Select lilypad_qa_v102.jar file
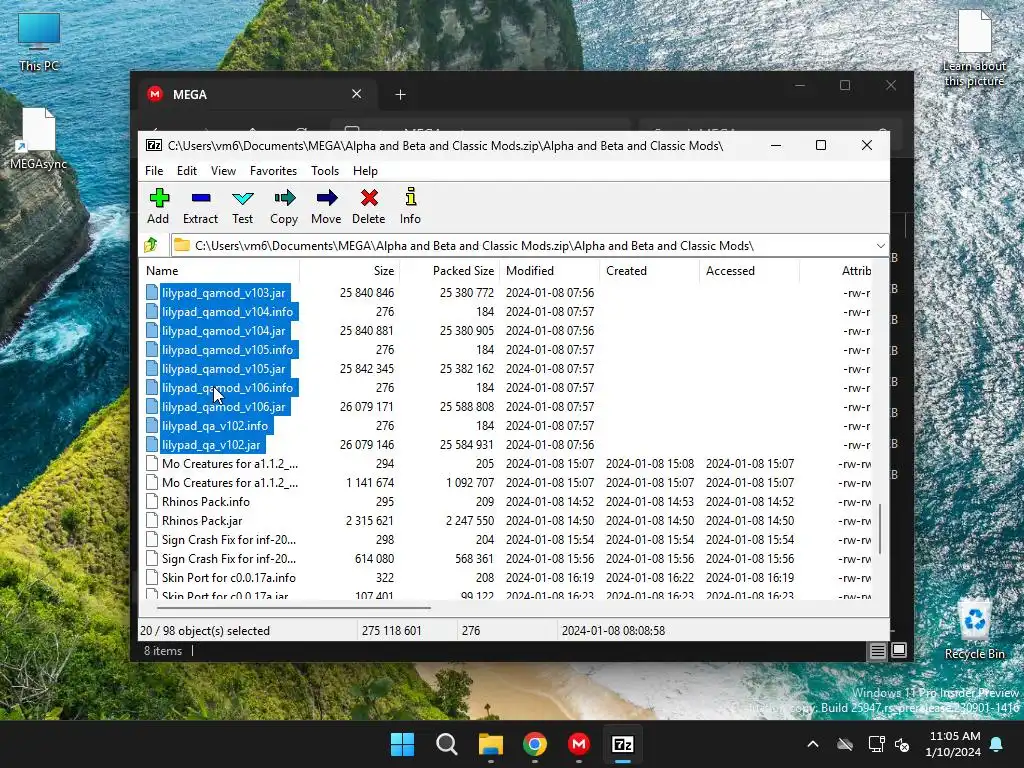 [211, 444]
